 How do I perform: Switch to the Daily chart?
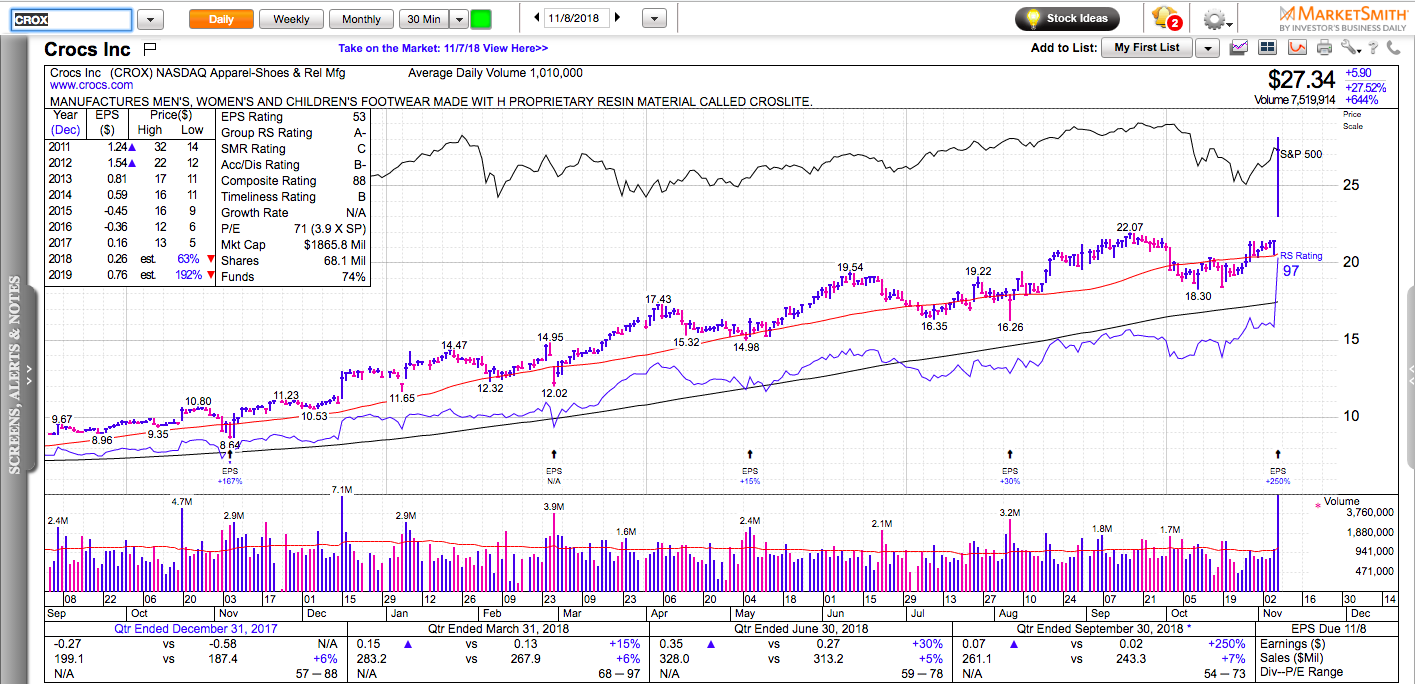pos(221,19)
